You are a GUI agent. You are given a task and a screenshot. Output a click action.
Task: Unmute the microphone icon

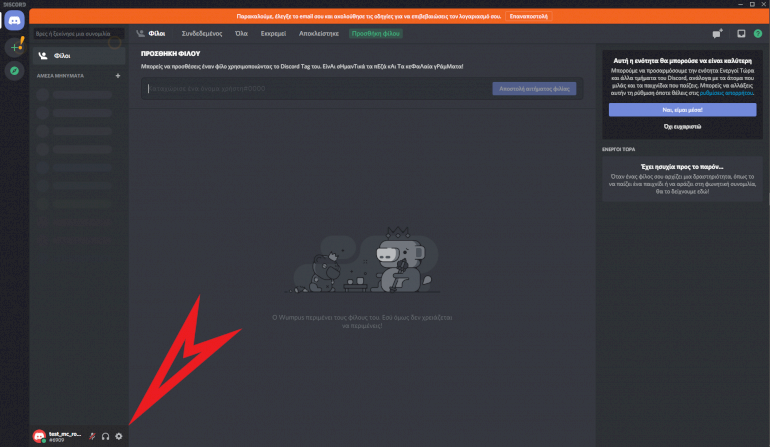coord(92,436)
